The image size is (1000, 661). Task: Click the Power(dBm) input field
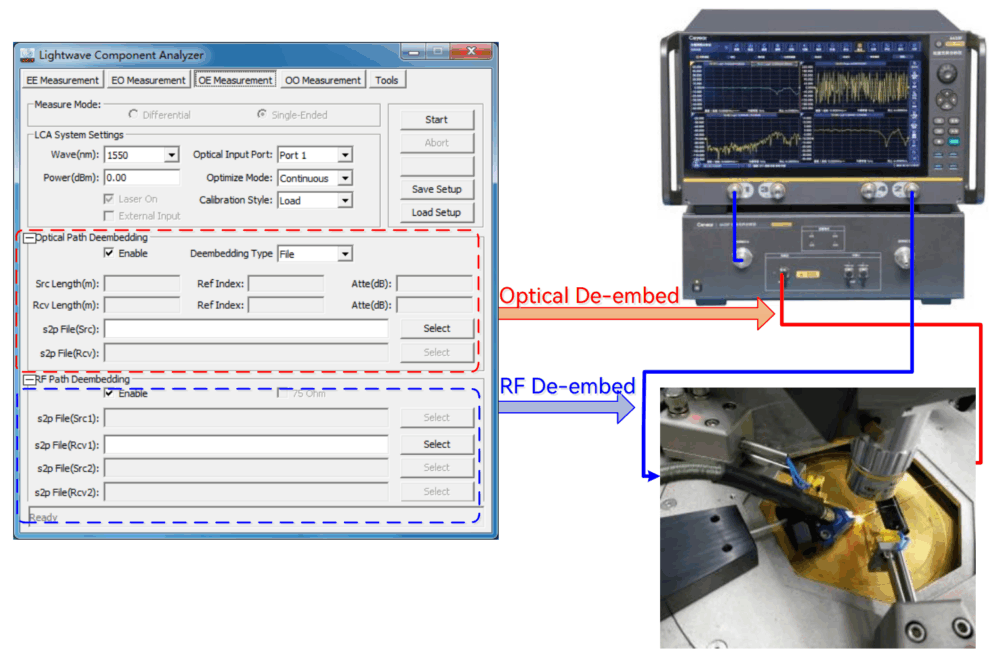click(141, 178)
